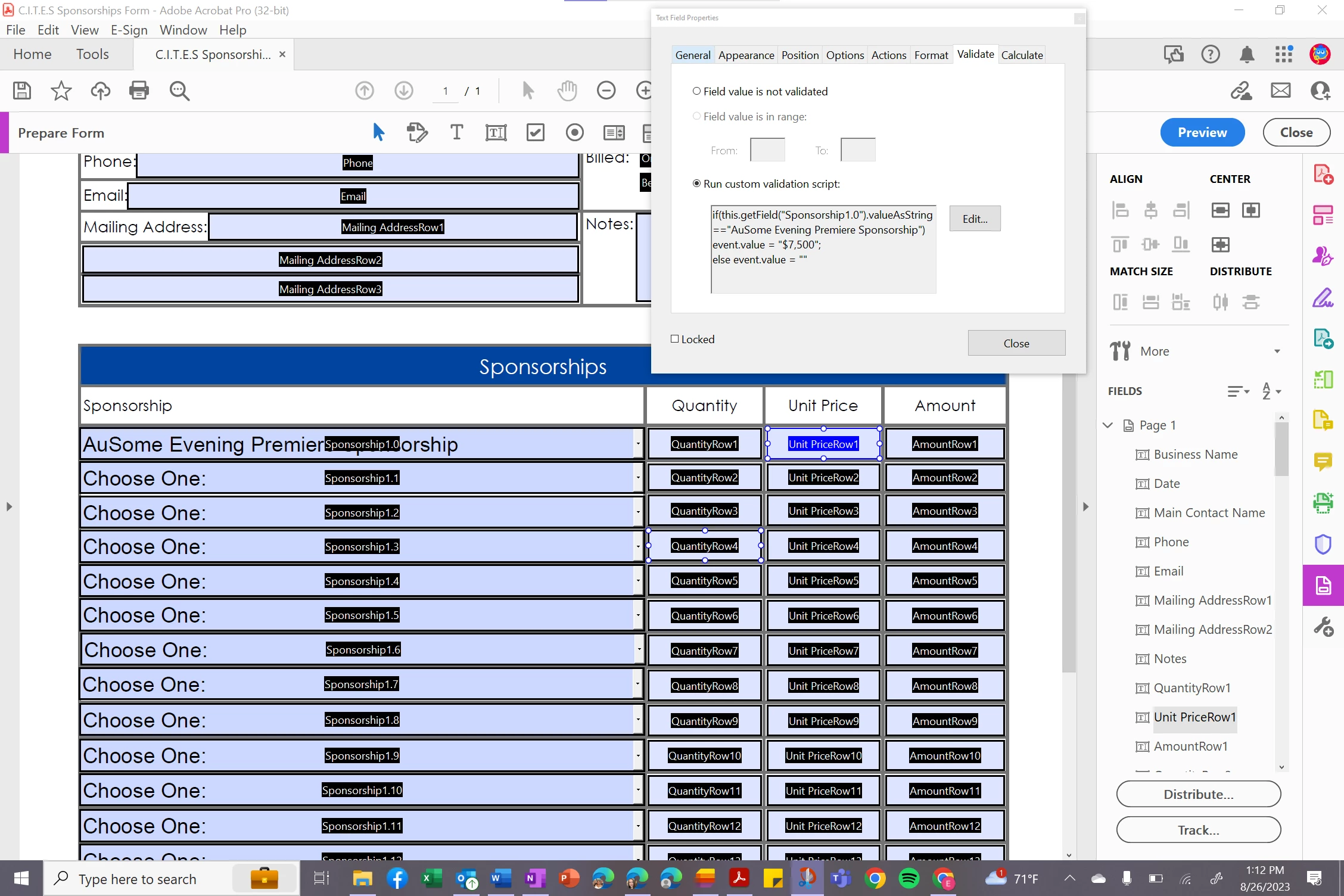Select the Add Text Field tool
The height and width of the screenshot is (896, 1344).
pos(496,132)
